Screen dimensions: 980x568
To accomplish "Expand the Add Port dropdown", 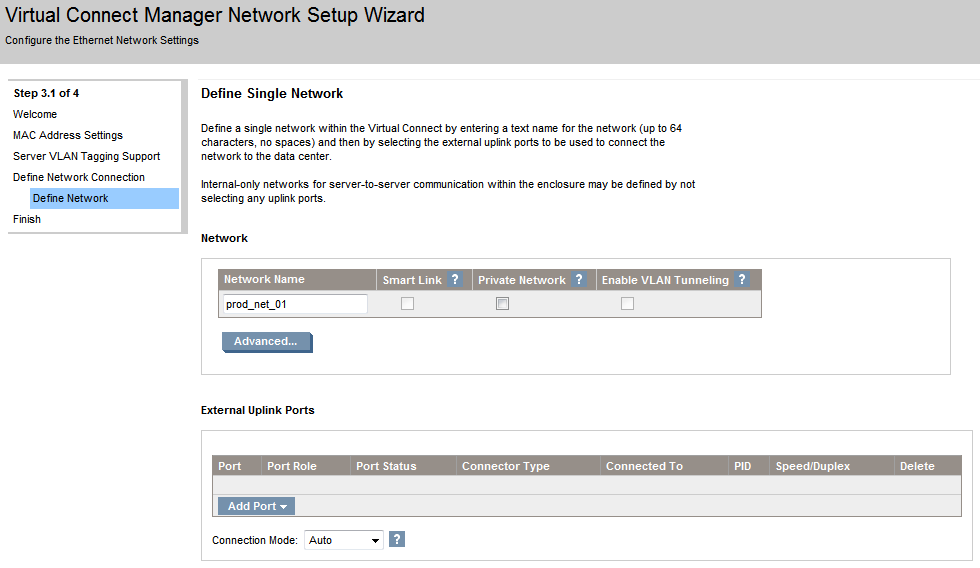I will tap(256, 506).
